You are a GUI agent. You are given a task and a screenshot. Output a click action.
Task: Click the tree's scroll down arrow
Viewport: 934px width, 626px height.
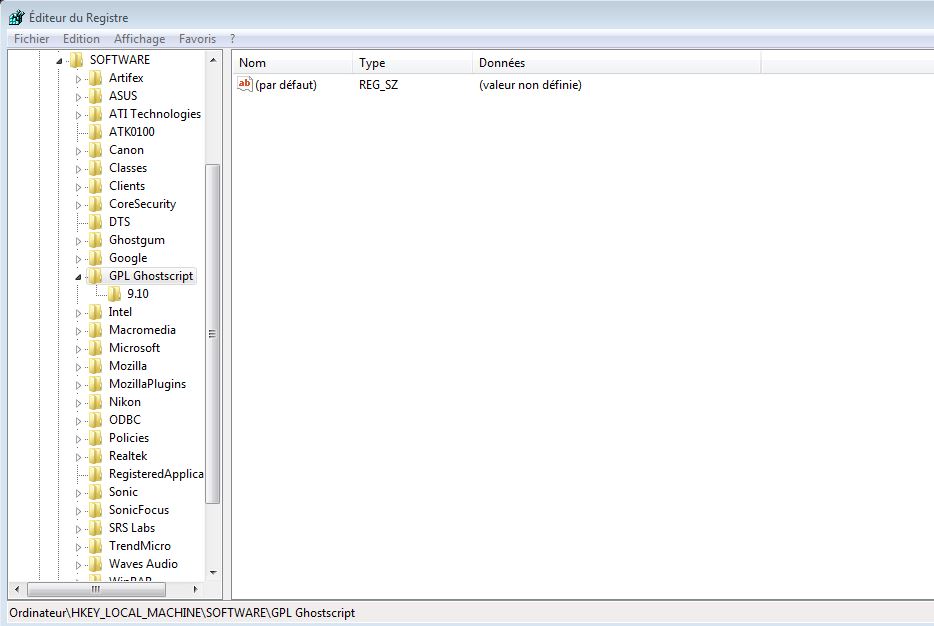coord(213,572)
